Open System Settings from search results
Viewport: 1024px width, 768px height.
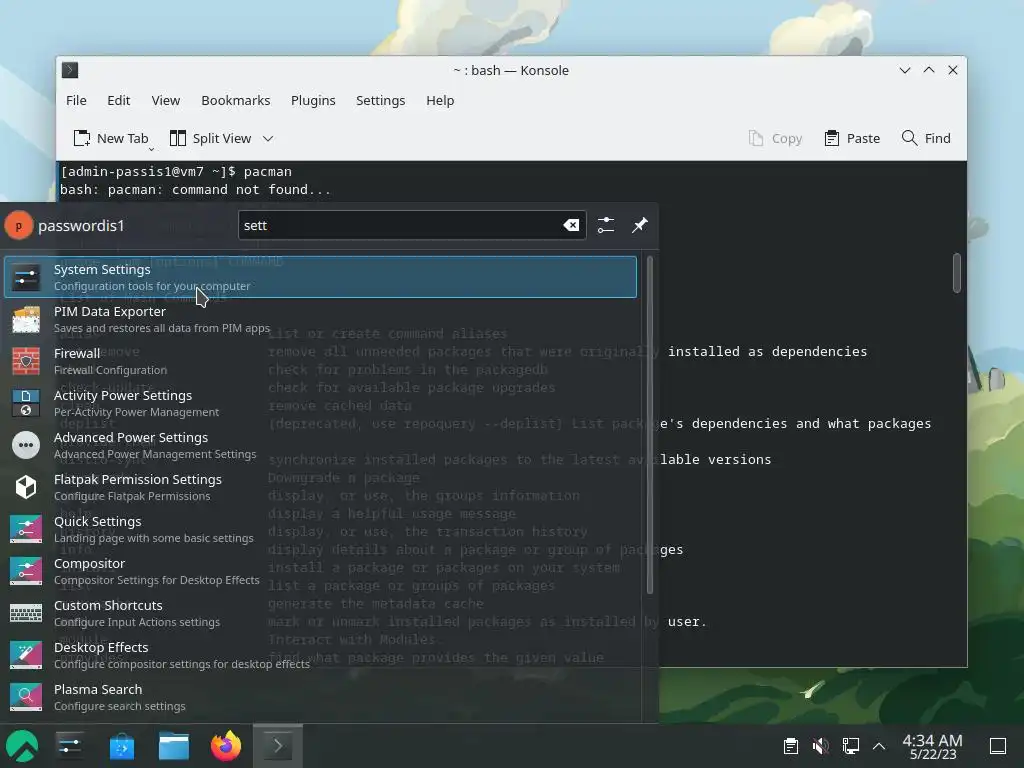[x=320, y=277]
